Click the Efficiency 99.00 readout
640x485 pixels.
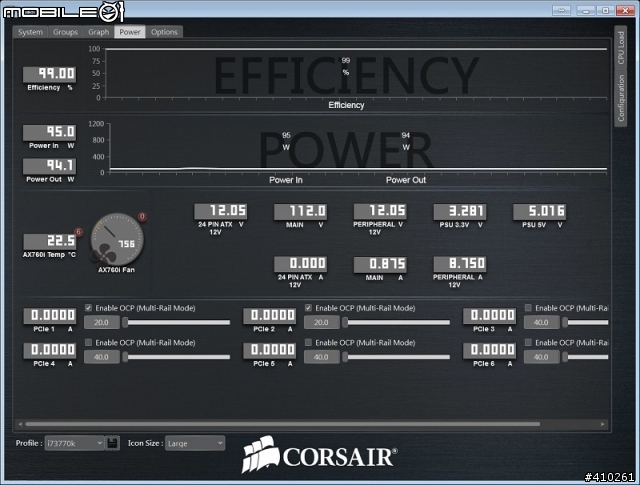tap(49, 74)
